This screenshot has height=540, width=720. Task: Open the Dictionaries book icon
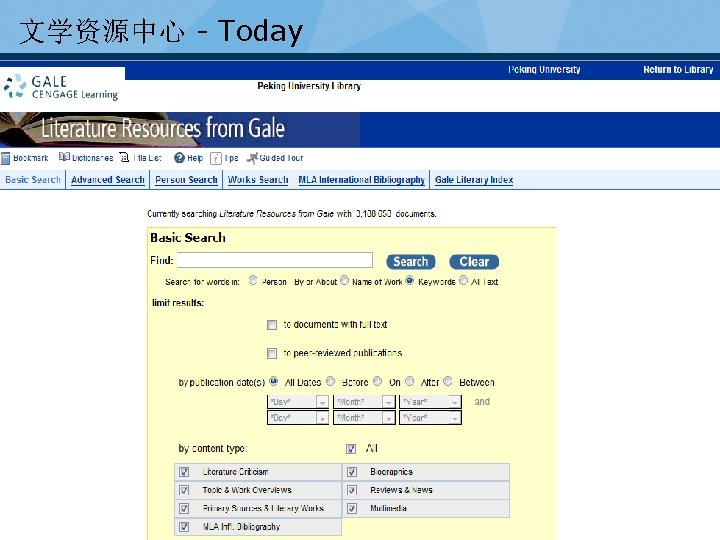64,157
